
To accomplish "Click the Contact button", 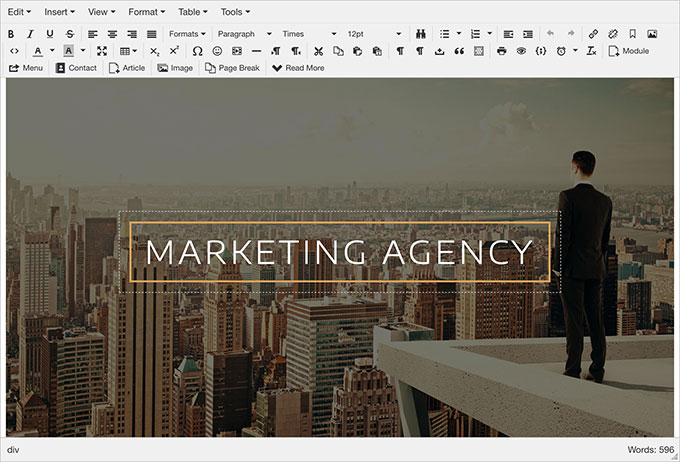I will 76,68.
